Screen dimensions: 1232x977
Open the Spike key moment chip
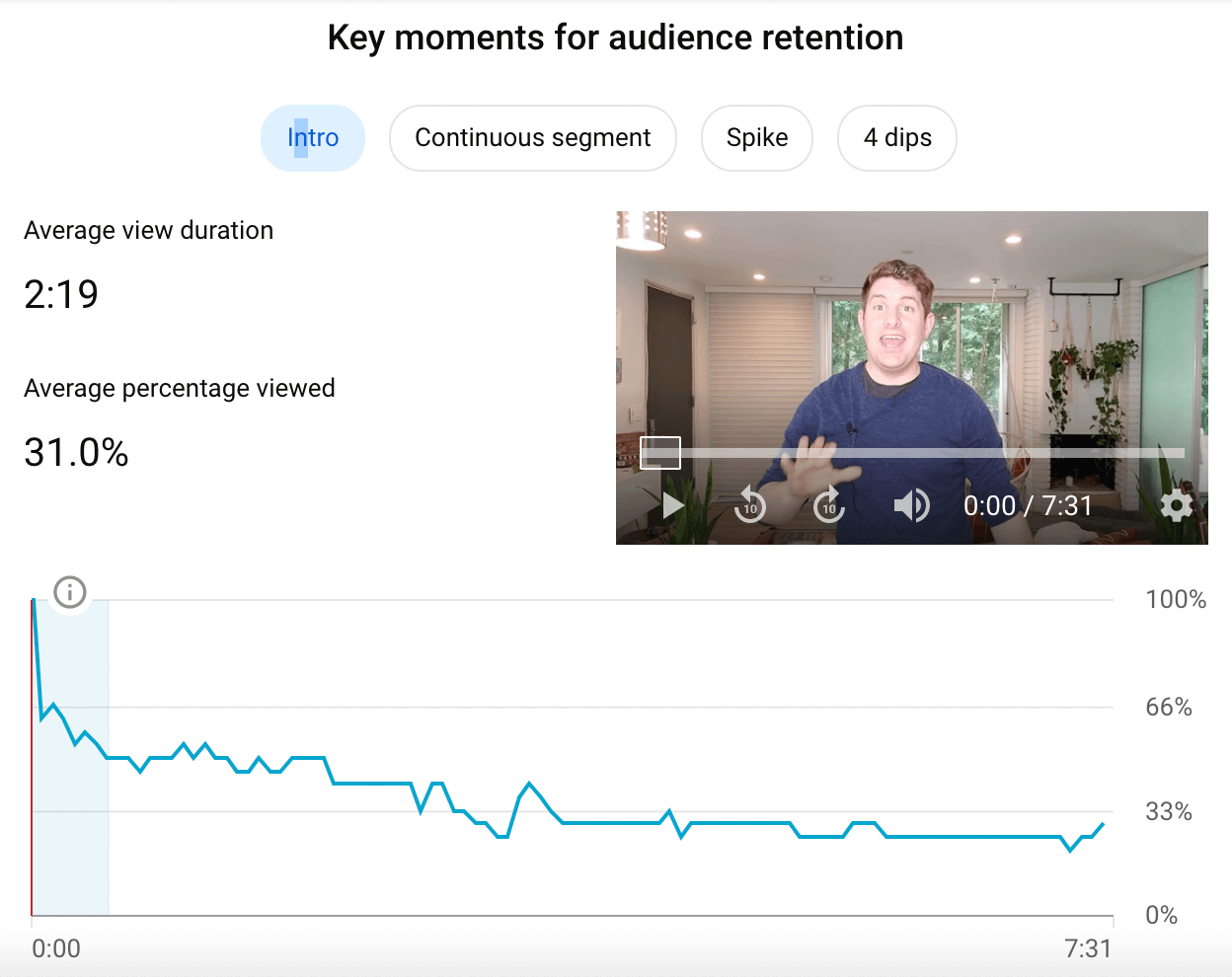pyautogui.click(x=757, y=138)
